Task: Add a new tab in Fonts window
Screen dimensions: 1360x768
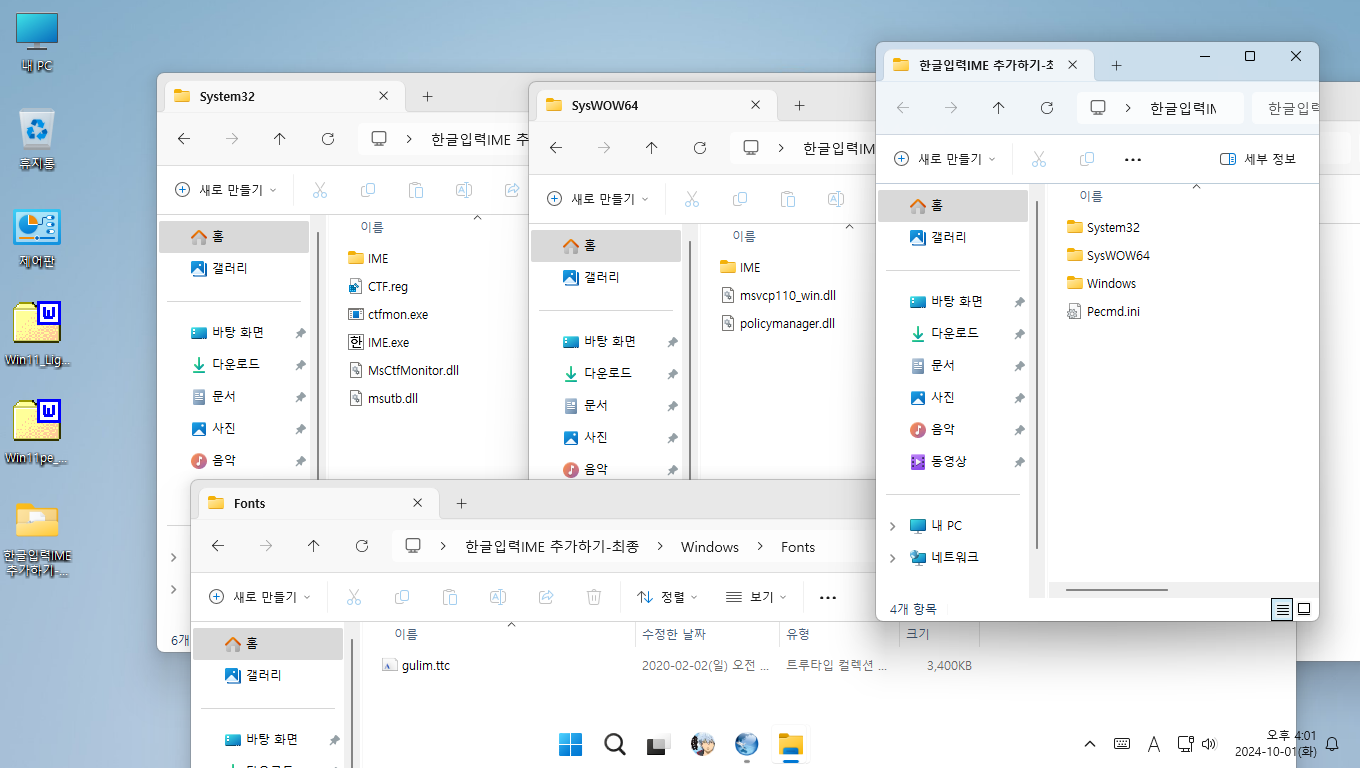Action: coord(461,504)
